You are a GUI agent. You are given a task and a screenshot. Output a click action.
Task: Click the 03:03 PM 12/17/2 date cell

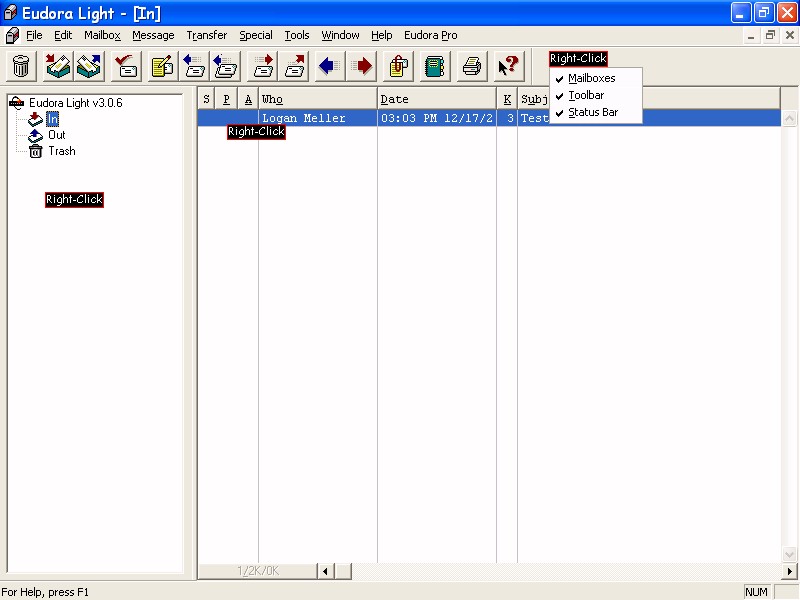click(x=437, y=118)
